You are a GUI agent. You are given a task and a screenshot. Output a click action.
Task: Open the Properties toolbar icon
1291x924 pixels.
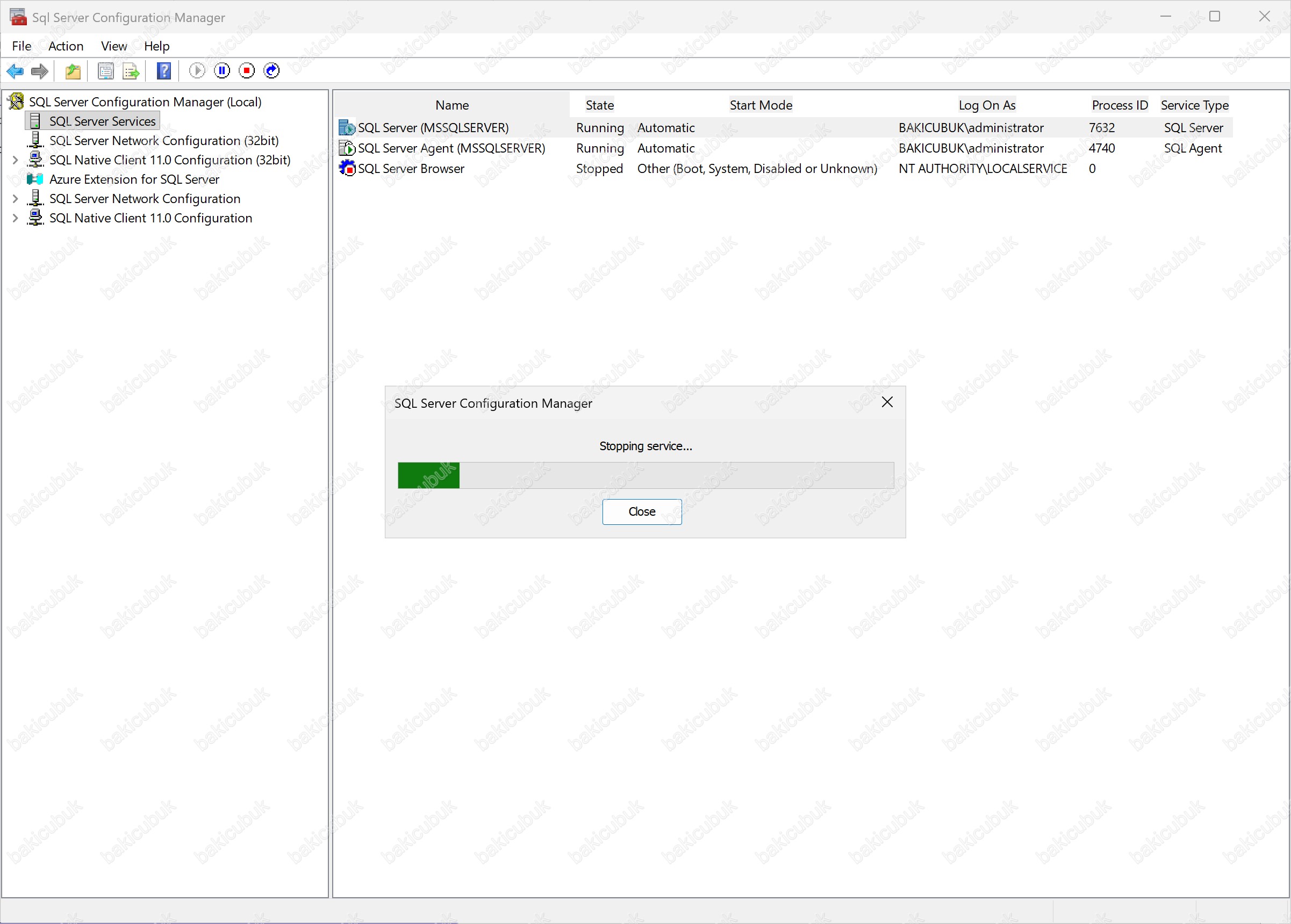coord(105,70)
